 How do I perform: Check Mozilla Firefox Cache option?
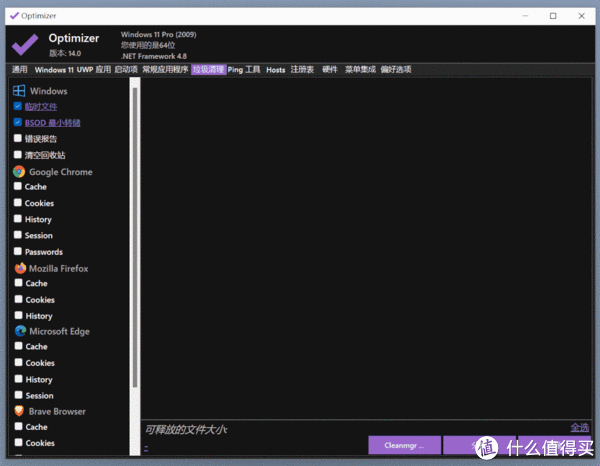pyautogui.click(x=18, y=283)
